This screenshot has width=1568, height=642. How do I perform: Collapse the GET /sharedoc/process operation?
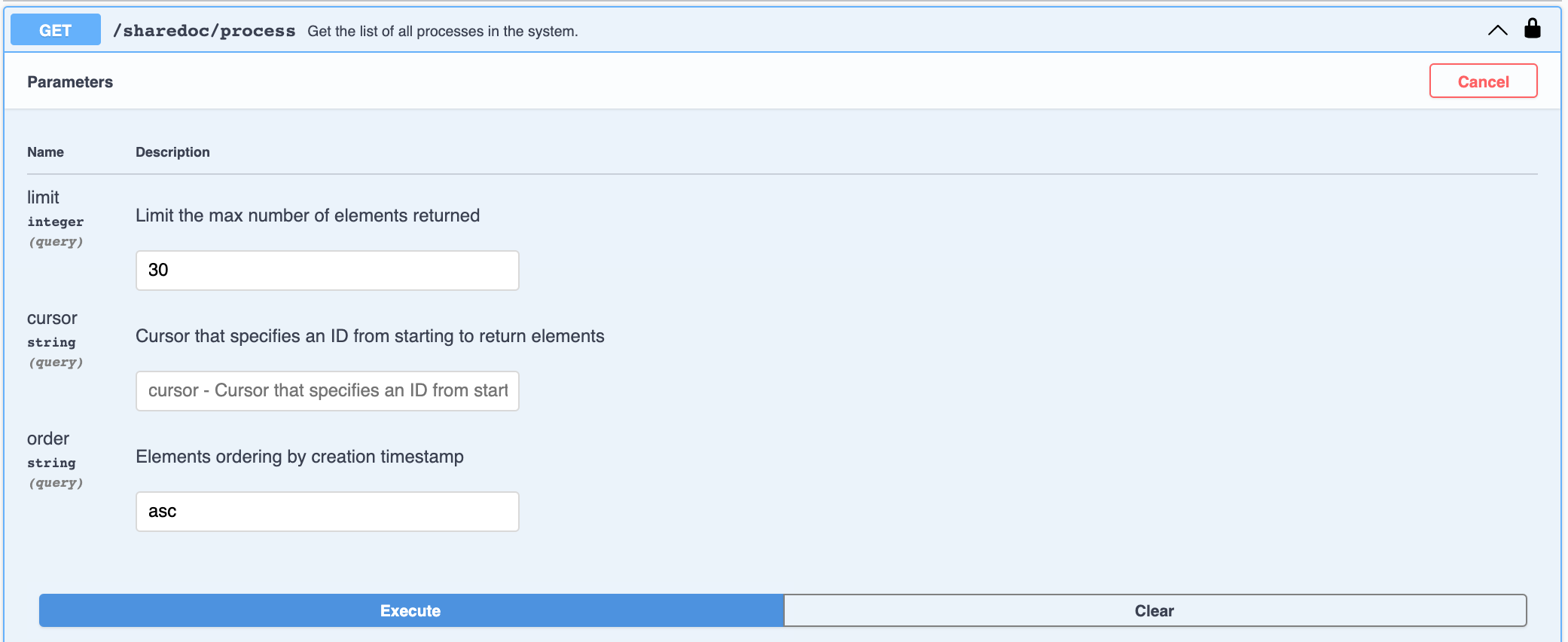click(1497, 30)
